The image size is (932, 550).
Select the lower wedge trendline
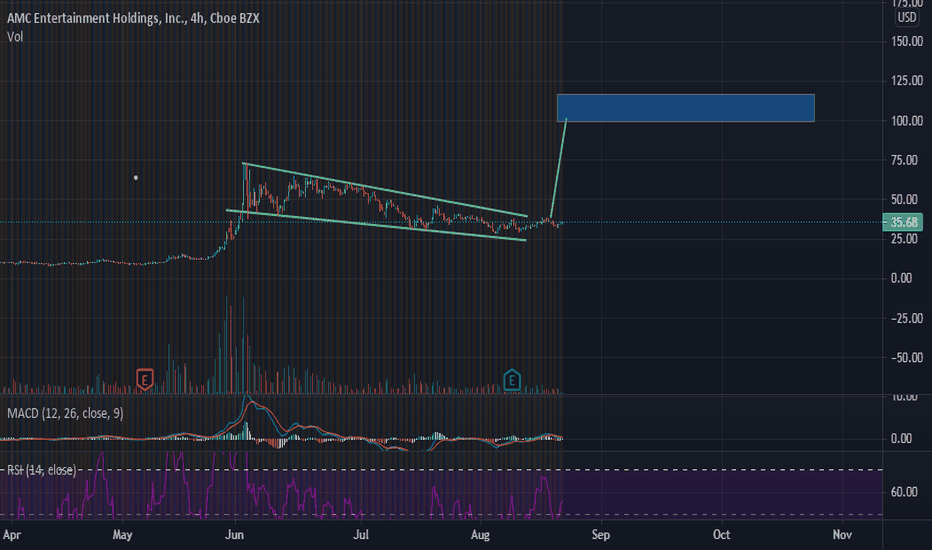coord(376,225)
